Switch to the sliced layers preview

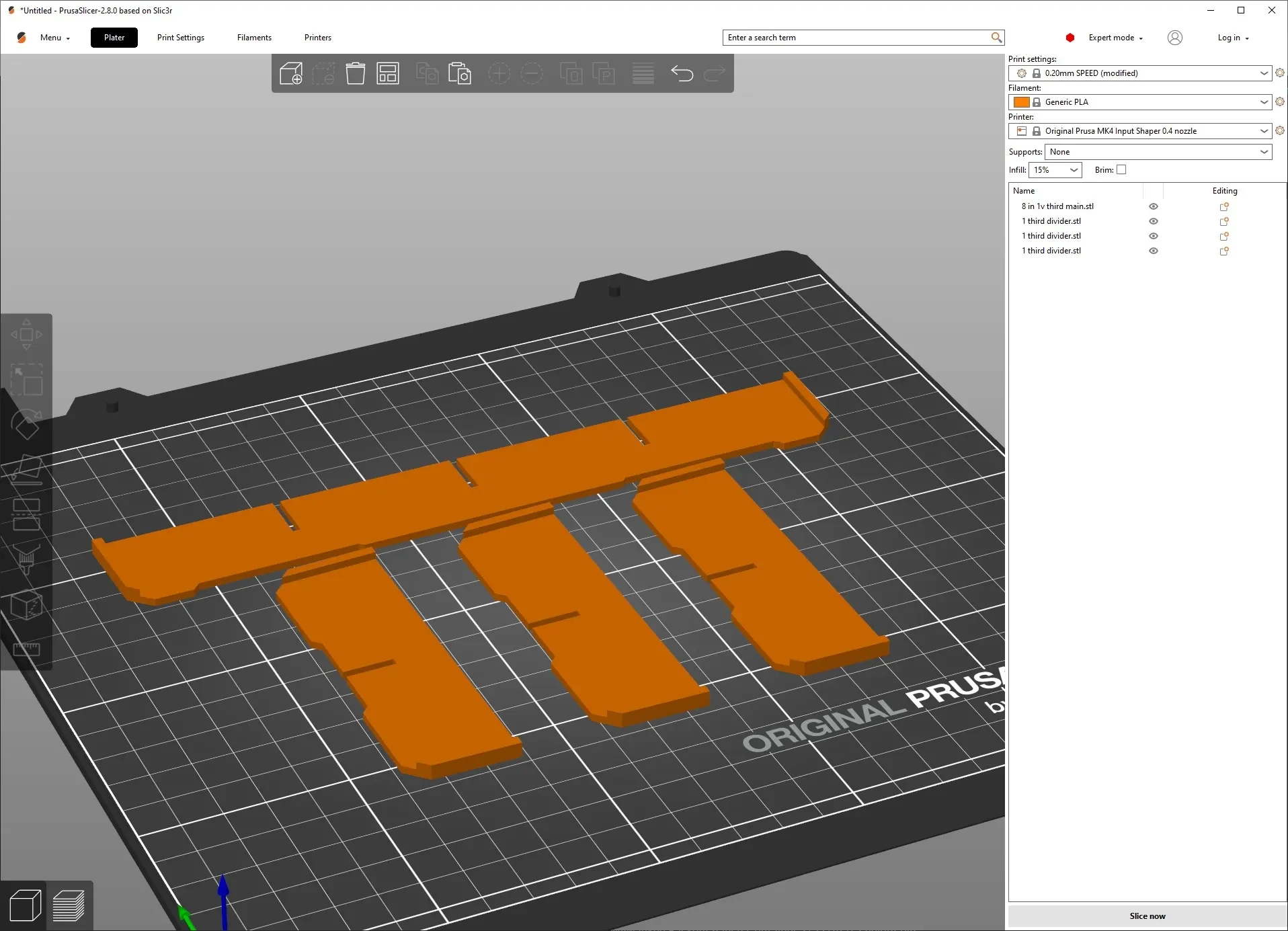point(69,905)
